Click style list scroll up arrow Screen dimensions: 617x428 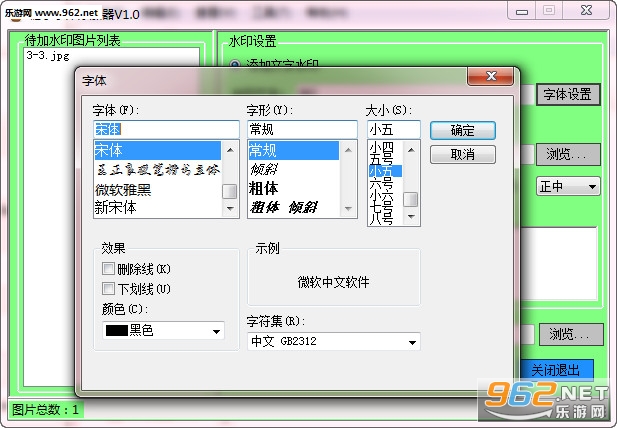click(x=348, y=150)
